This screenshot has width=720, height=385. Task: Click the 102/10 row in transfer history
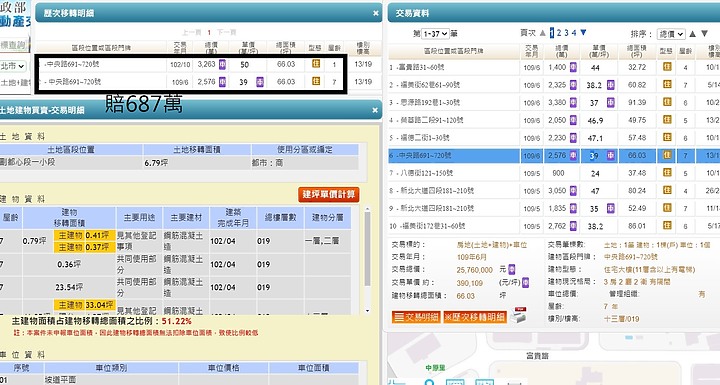(x=208, y=64)
